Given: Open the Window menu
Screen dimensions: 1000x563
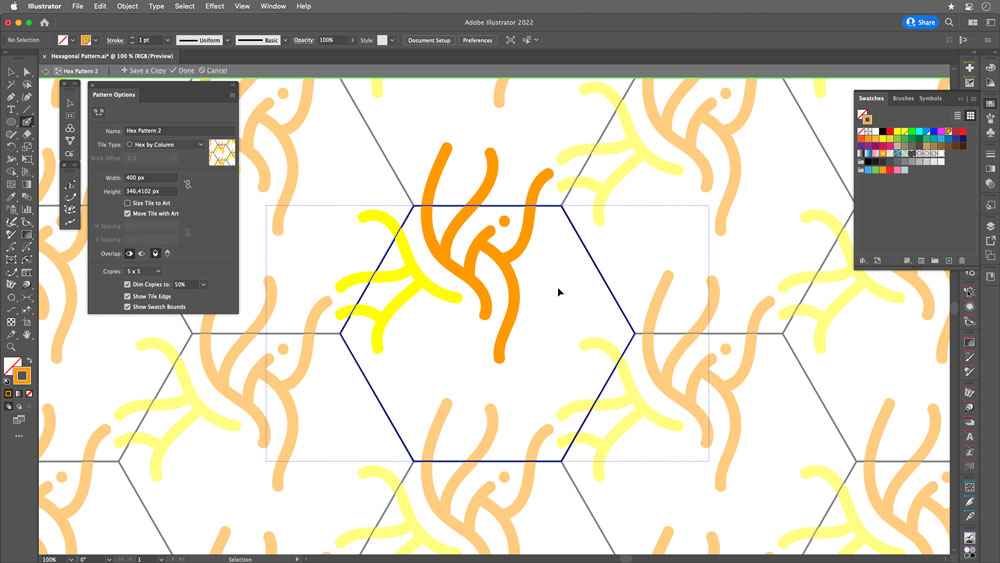Looking at the screenshot, I should pos(273,6).
